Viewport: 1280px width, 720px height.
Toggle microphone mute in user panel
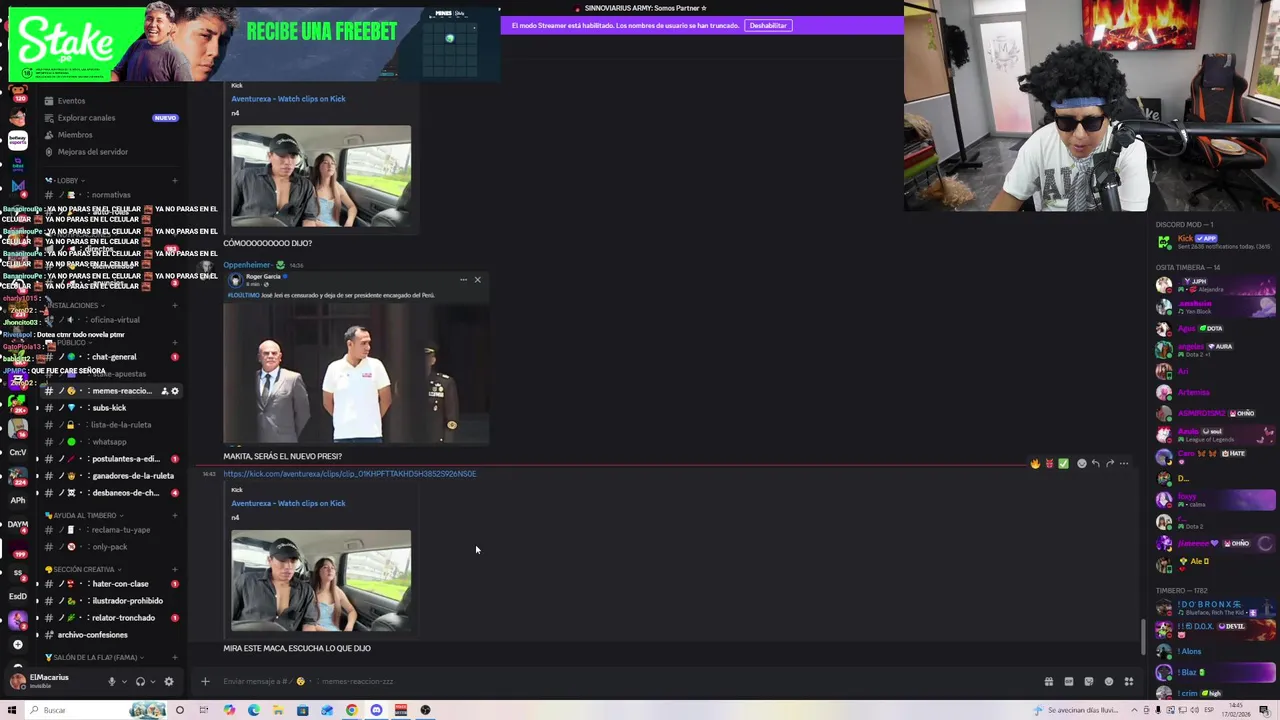coord(111,681)
